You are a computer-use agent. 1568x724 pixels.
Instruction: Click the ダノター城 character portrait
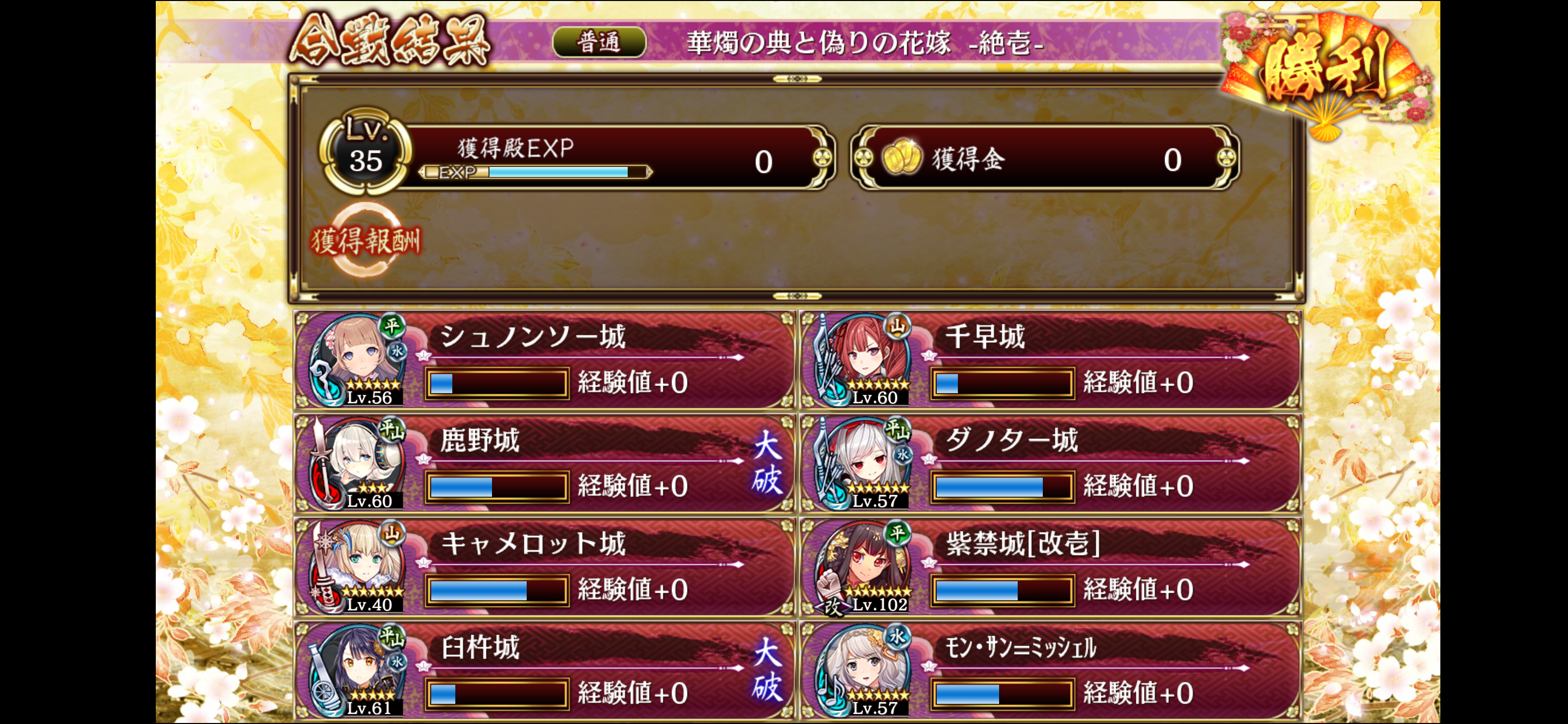point(862,464)
